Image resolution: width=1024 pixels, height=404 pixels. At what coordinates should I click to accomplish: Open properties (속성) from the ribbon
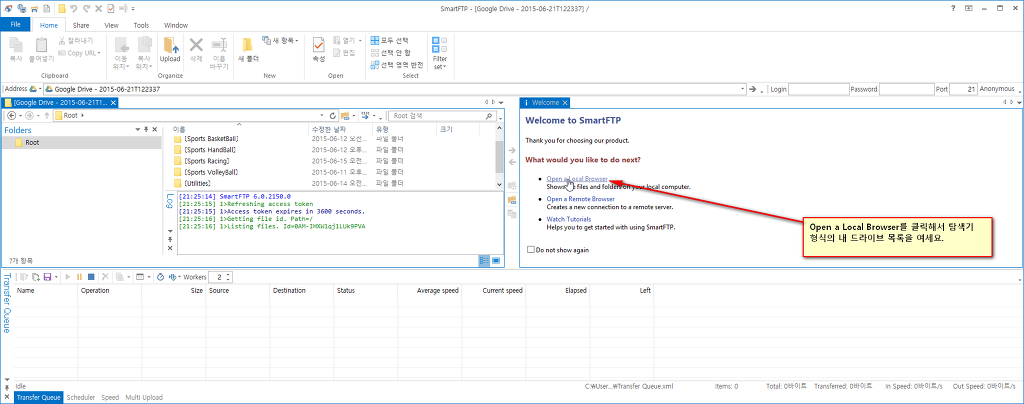319,47
